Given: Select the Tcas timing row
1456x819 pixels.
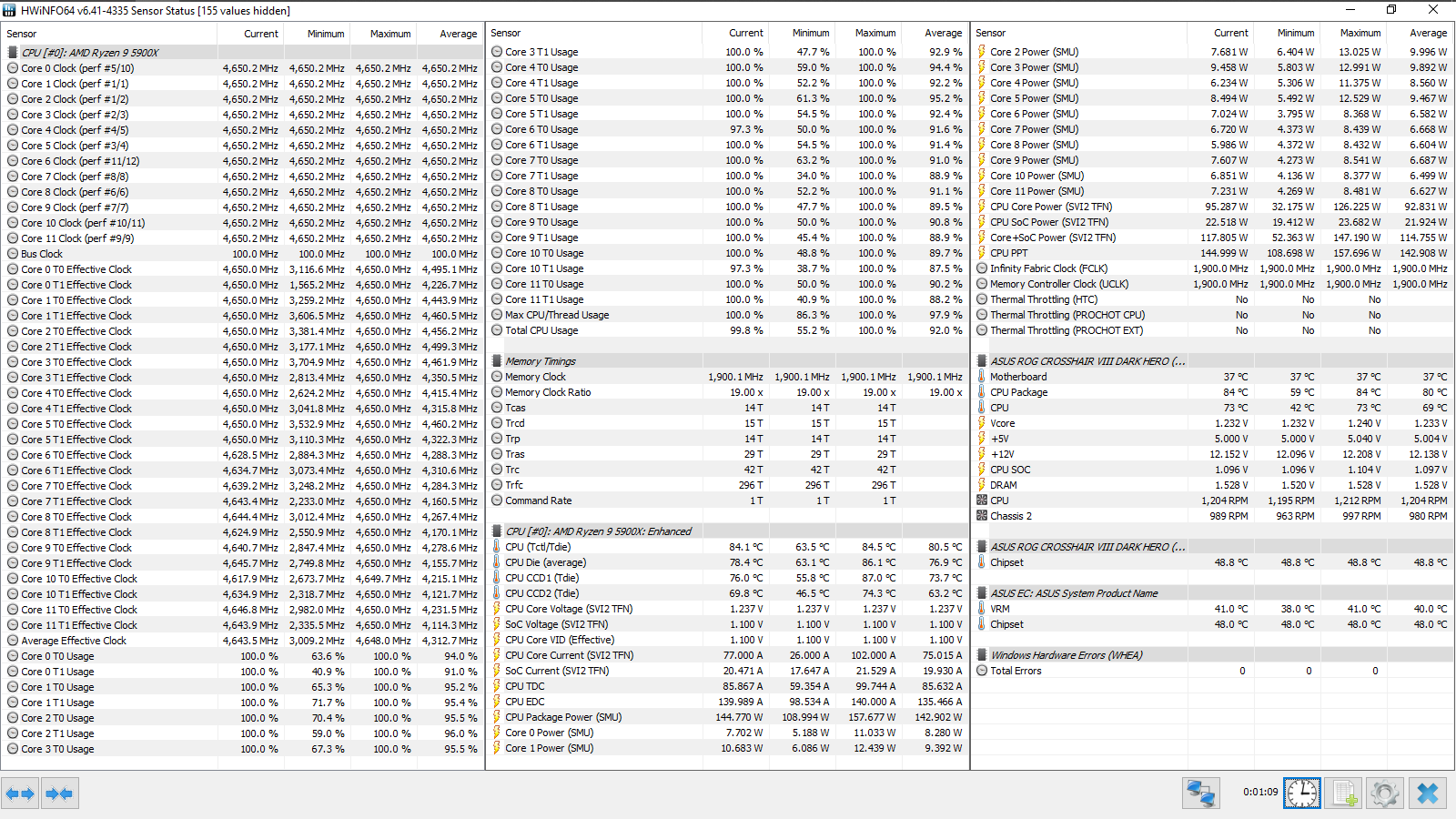Looking at the screenshot, I should (x=727, y=408).
